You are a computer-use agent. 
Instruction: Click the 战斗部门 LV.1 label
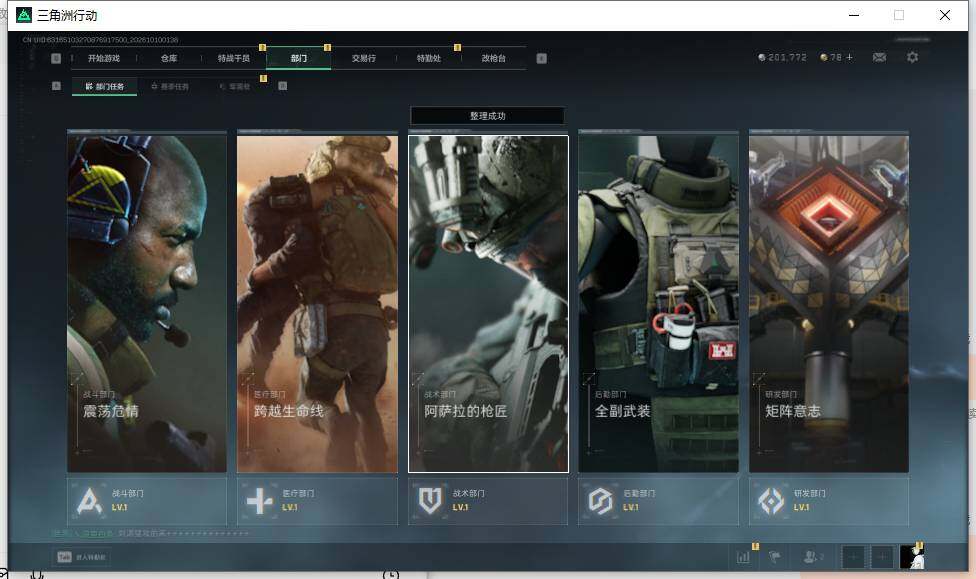[x=128, y=500]
